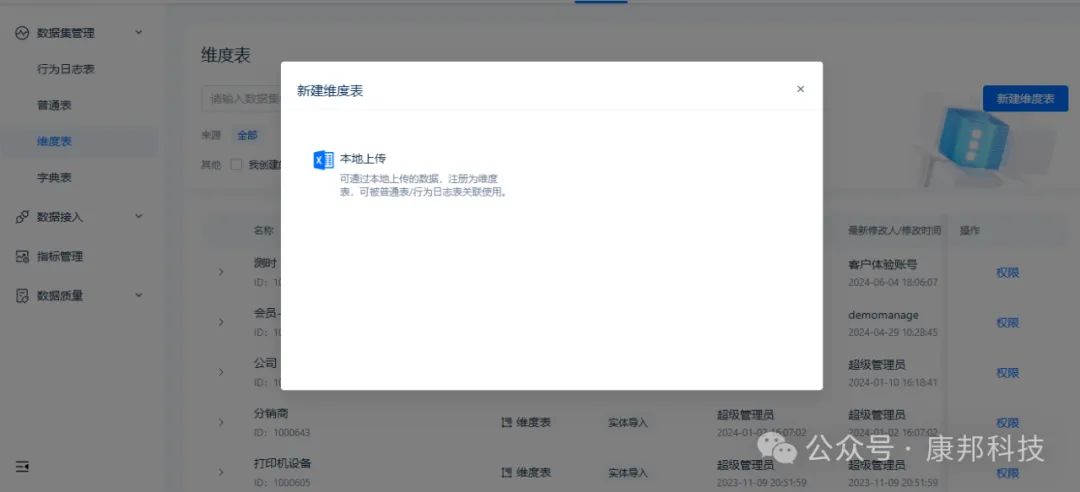
Task: Expand the 数据质量 menu chevron
Action: (x=139, y=296)
